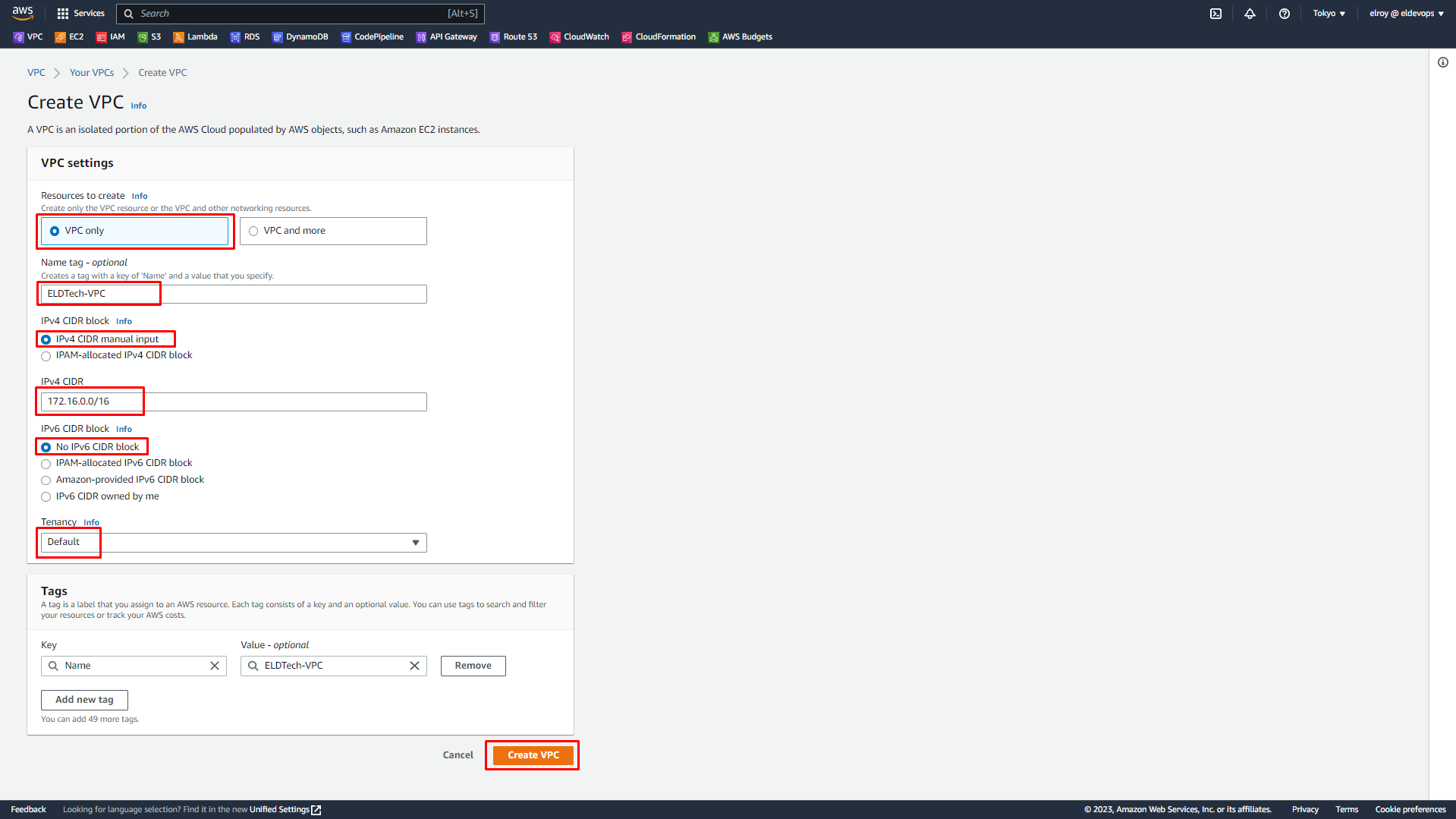Open CloudShell terminal icon
This screenshot has height=819, width=1456.
click(x=1215, y=14)
